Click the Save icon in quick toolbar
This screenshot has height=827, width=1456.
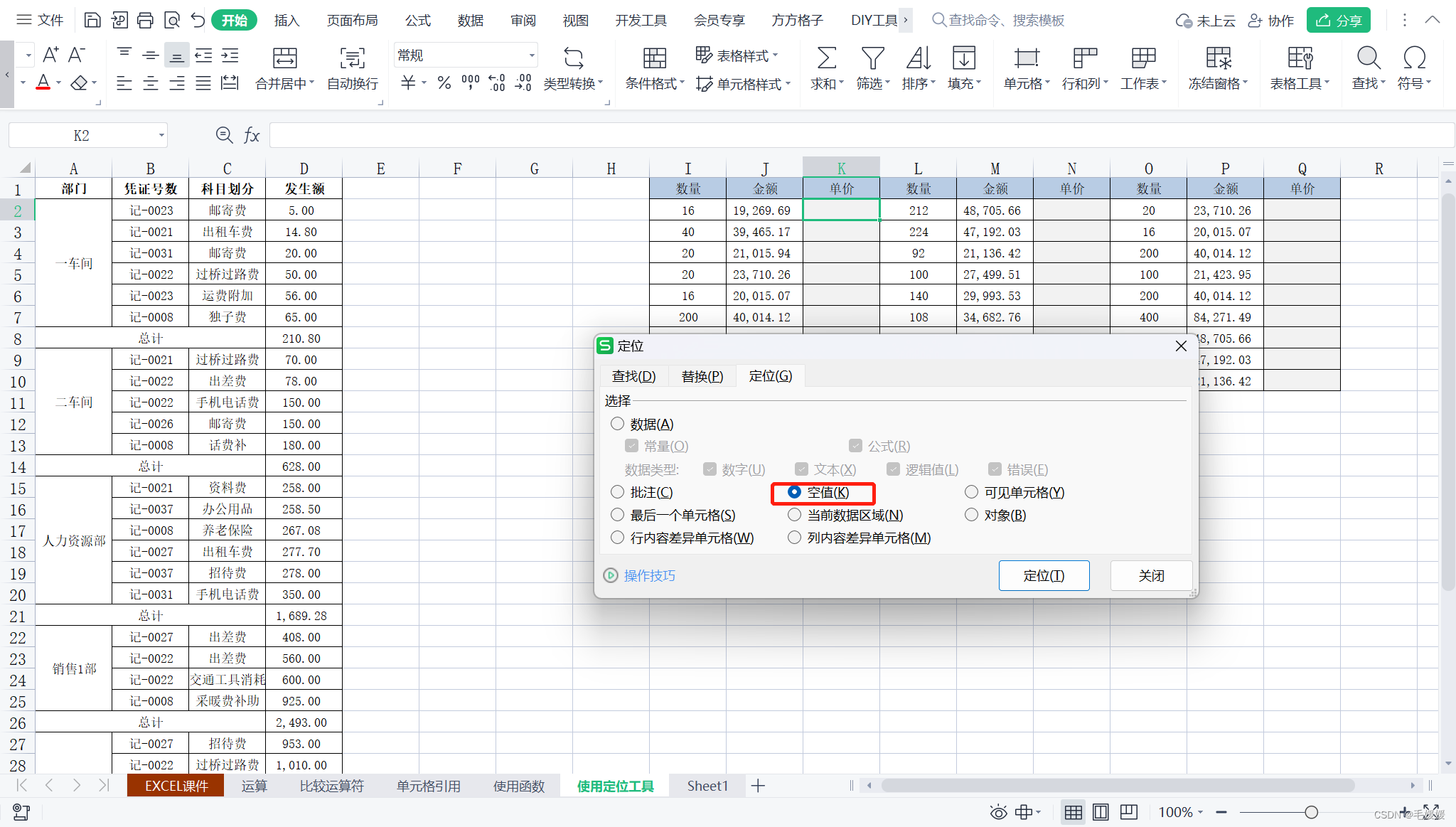tap(92, 20)
